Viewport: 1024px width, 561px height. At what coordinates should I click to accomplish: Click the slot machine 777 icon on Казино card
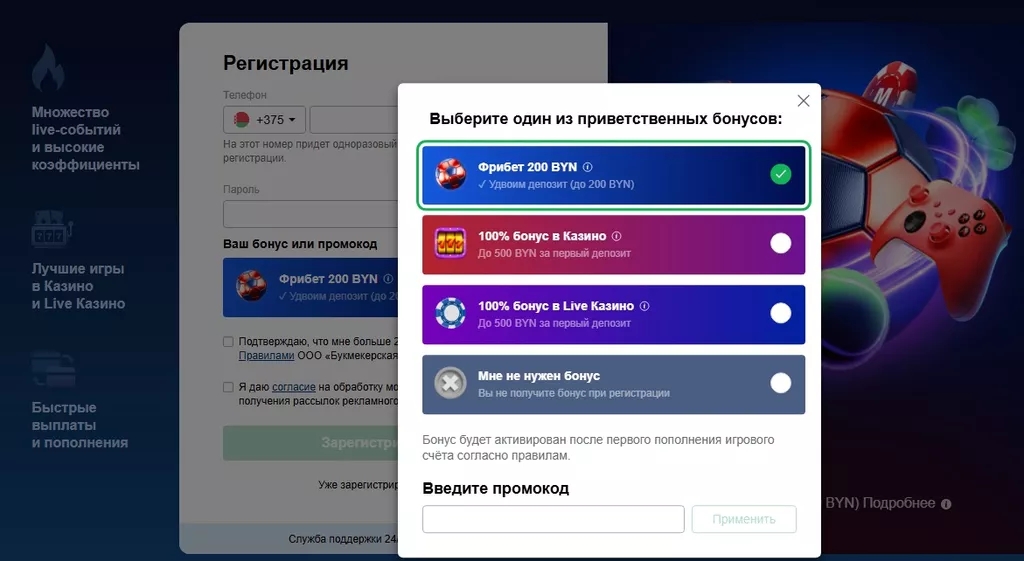(451, 244)
